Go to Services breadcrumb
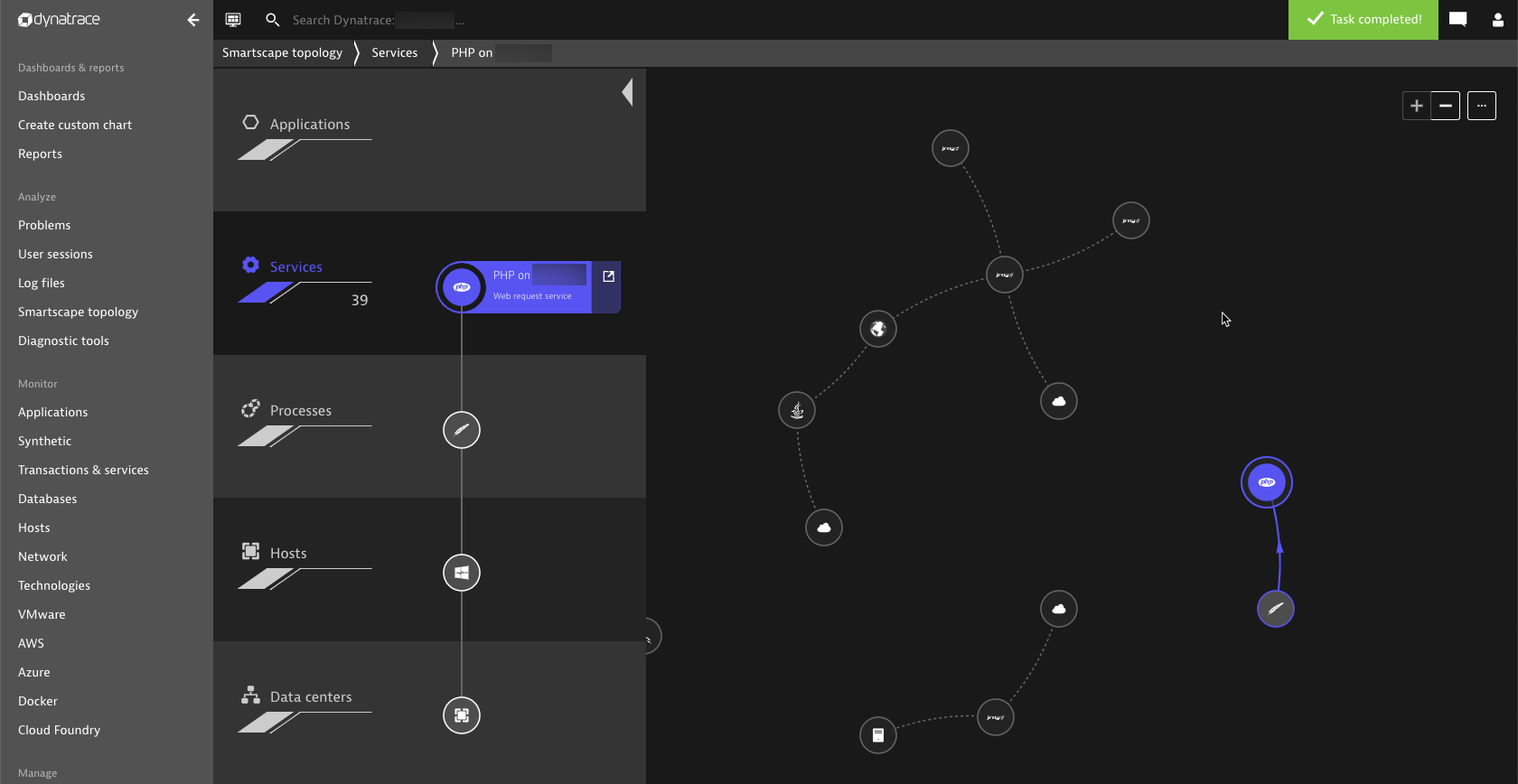The width and height of the screenshot is (1518, 784). [x=395, y=52]
